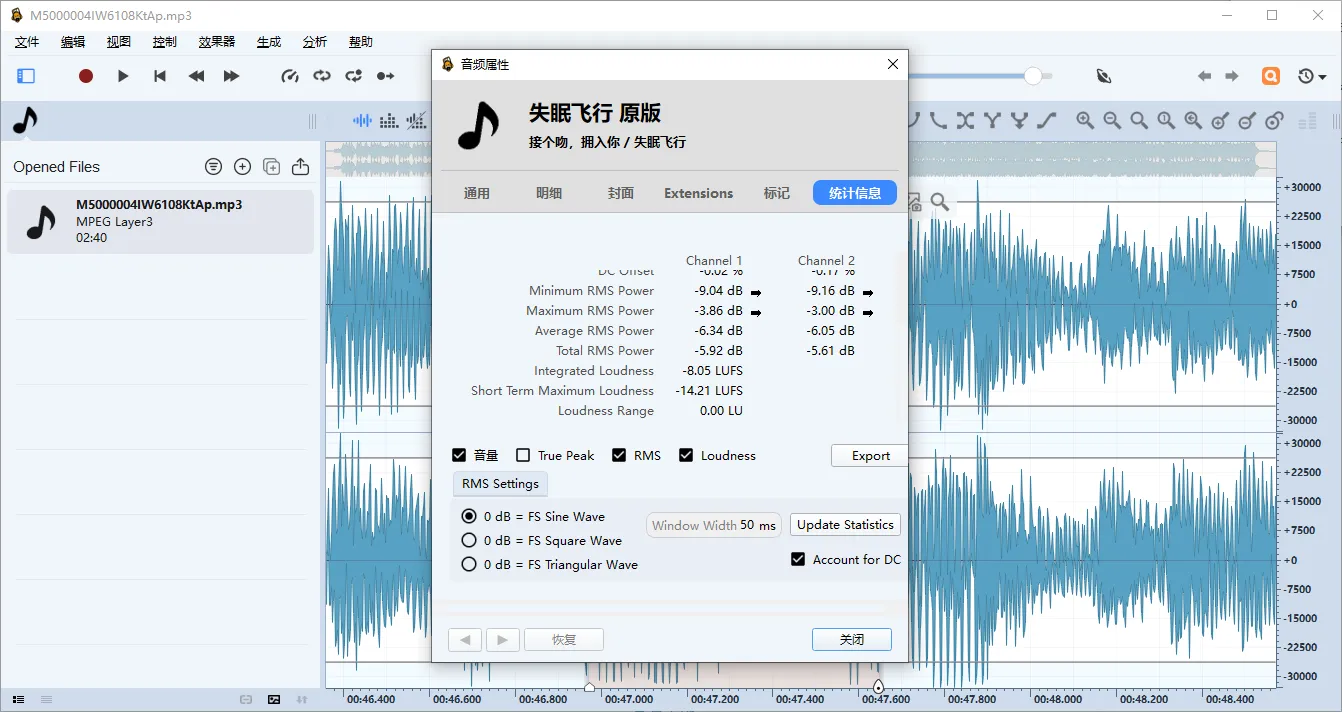Screen dimensions: 1342x712
Task: Uncheck the Loudness checkbox
Action: pos(686,456)
